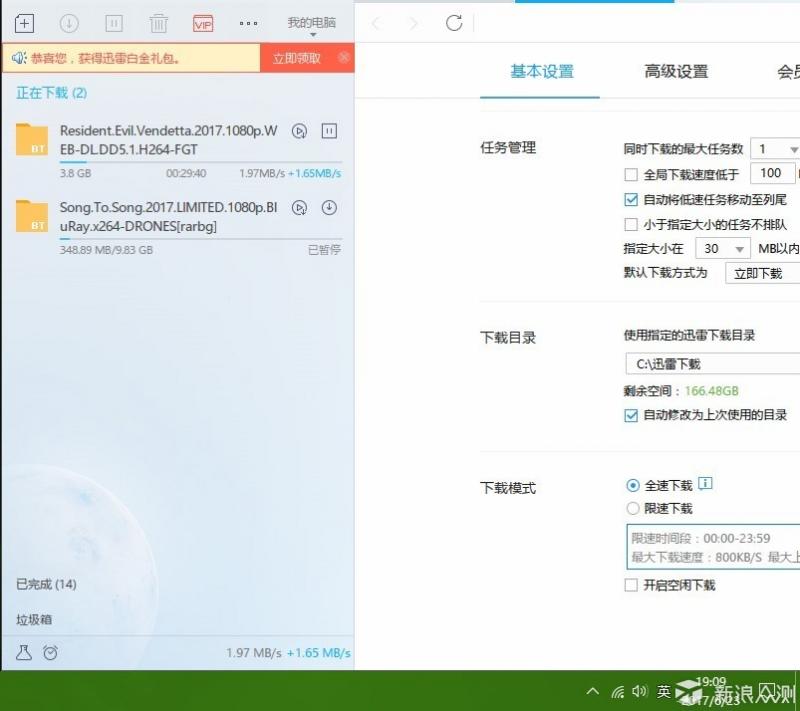The height and width of the screenshot is (711, 800).
Task: Click the 立即领取 button
Action: pyautogui.click(x=296, y=58)
